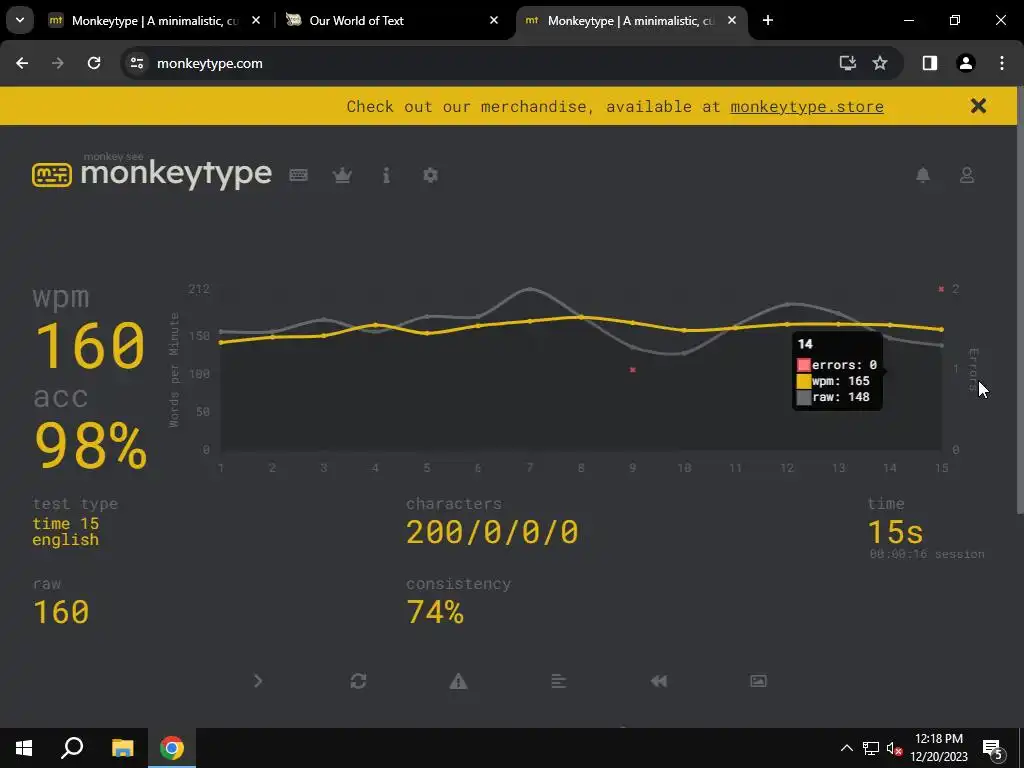This screenshot has width=1024, height=768.
Task: Go back with browser back arrow
Action: pyautogui.click(x=22, y=63)
